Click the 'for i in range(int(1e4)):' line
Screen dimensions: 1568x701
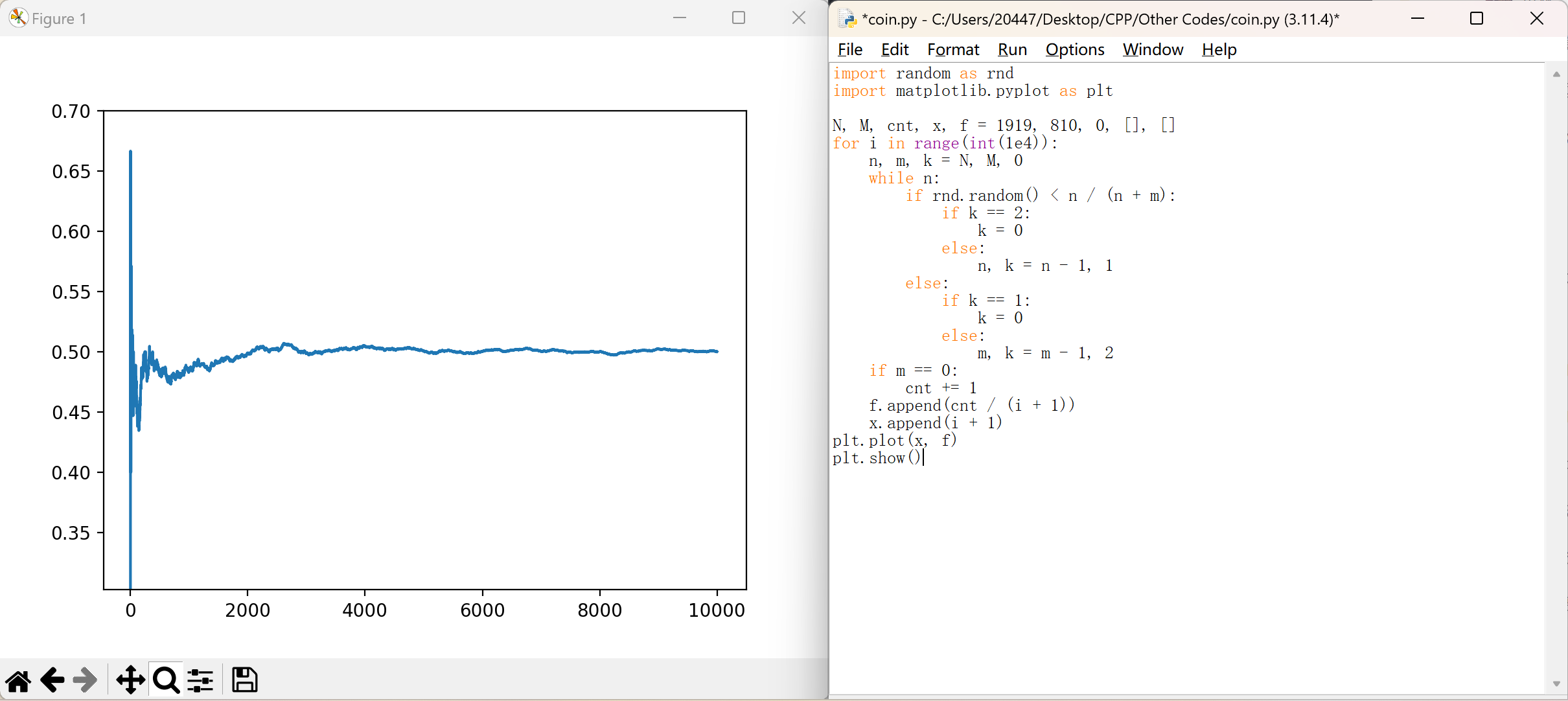[945, 143]
